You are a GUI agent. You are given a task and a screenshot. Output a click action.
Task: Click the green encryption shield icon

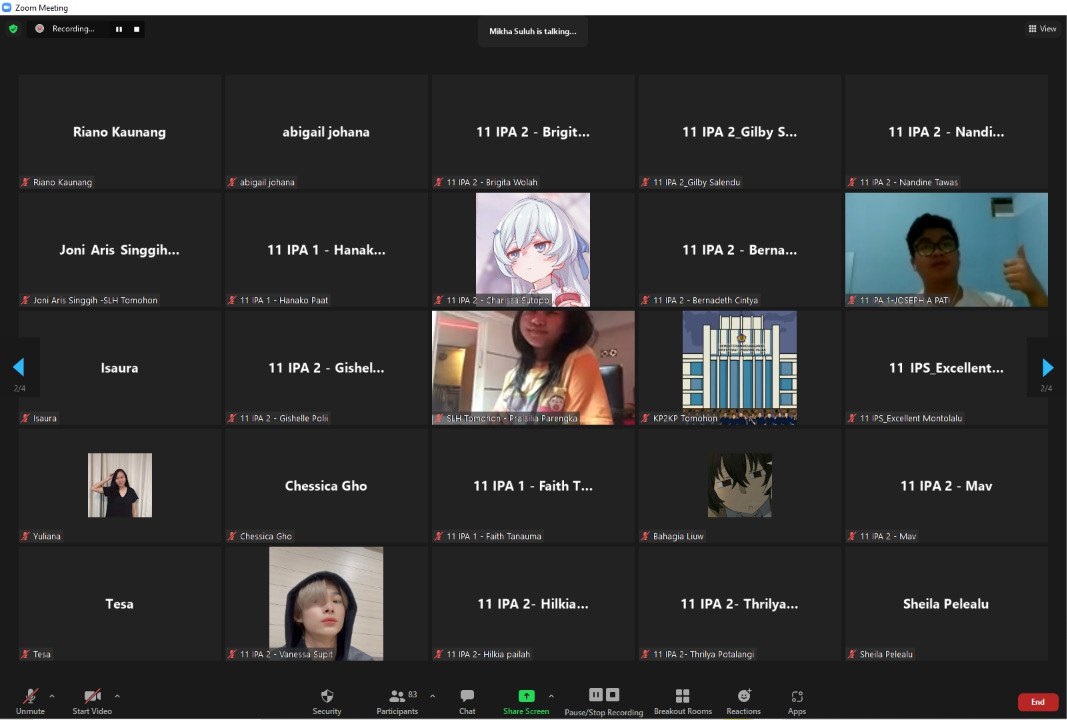13,29
